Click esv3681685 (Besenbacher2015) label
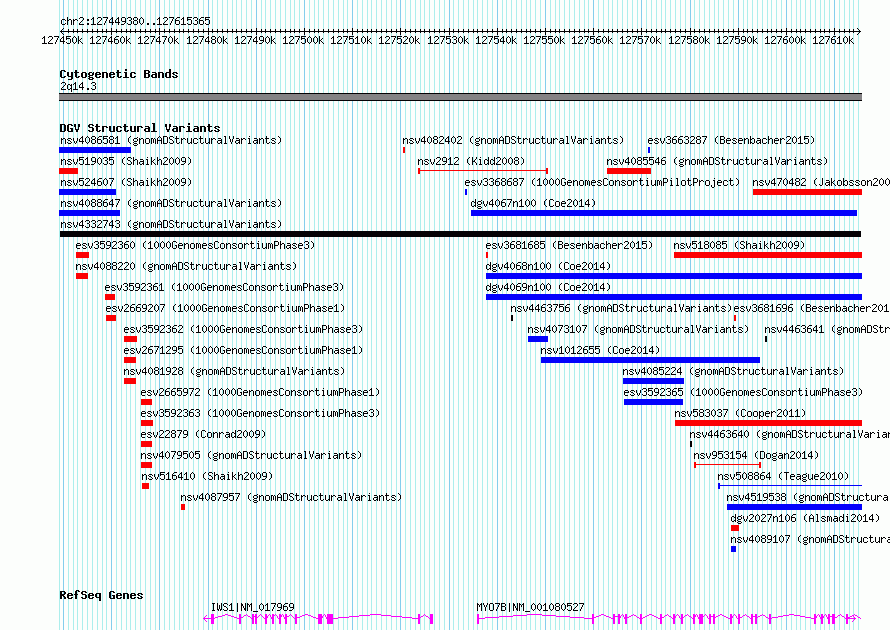Image resolution: width=890 pixels, height=630 pixels. click(x=569, y=245)
